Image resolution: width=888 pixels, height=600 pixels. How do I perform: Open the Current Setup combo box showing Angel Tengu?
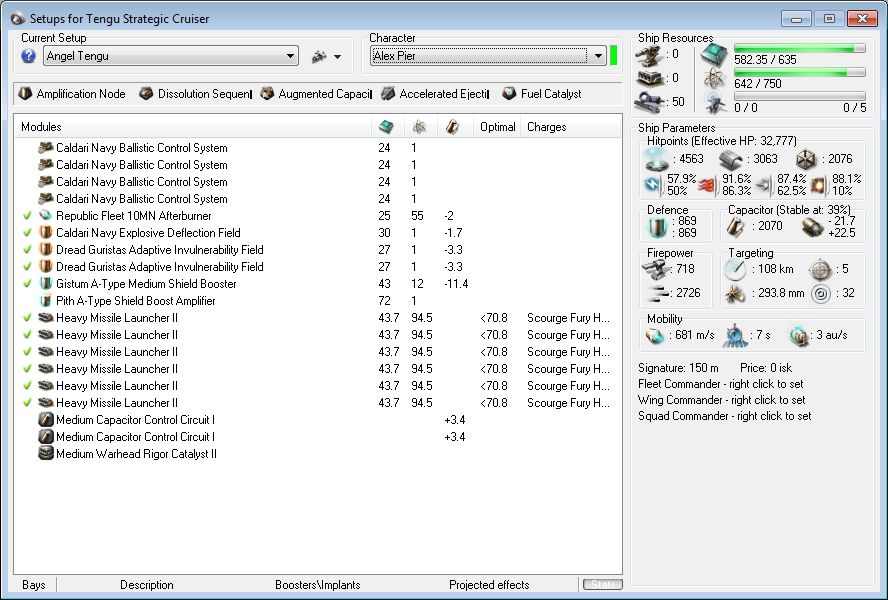tap(170, 56)
